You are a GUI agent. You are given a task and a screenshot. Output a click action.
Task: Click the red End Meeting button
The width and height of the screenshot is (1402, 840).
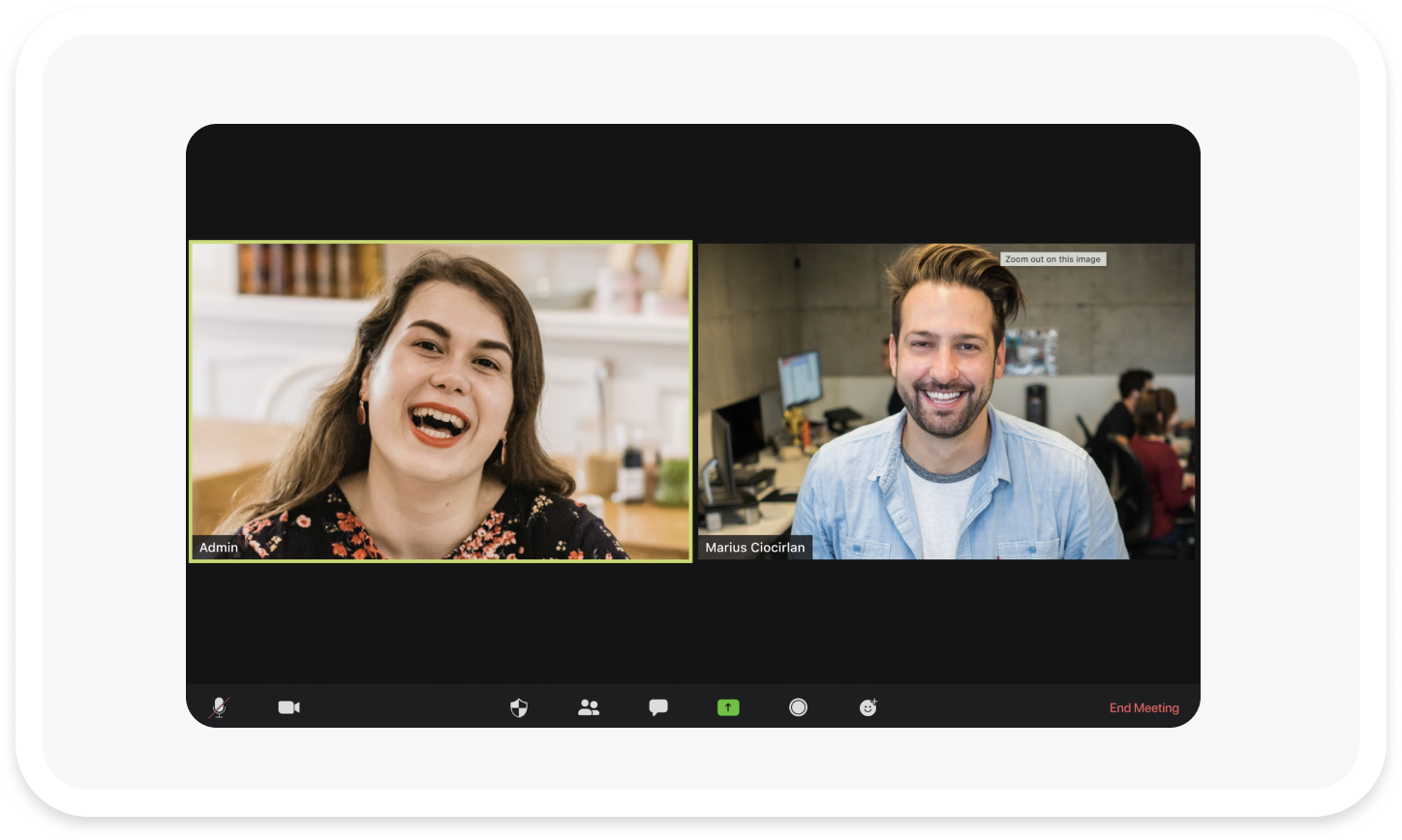tap(1144, 708)
